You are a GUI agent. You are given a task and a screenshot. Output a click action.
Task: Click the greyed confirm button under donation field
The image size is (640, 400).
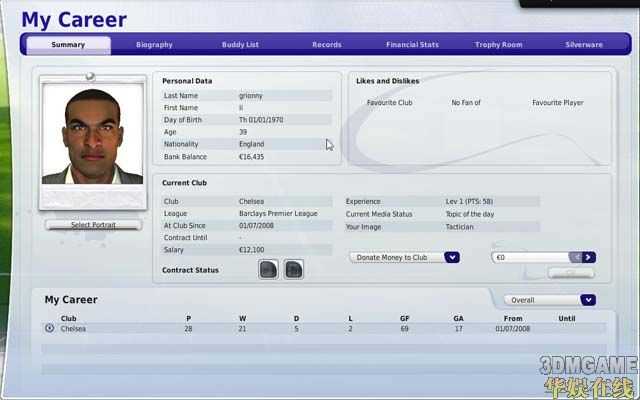[571, 273]
